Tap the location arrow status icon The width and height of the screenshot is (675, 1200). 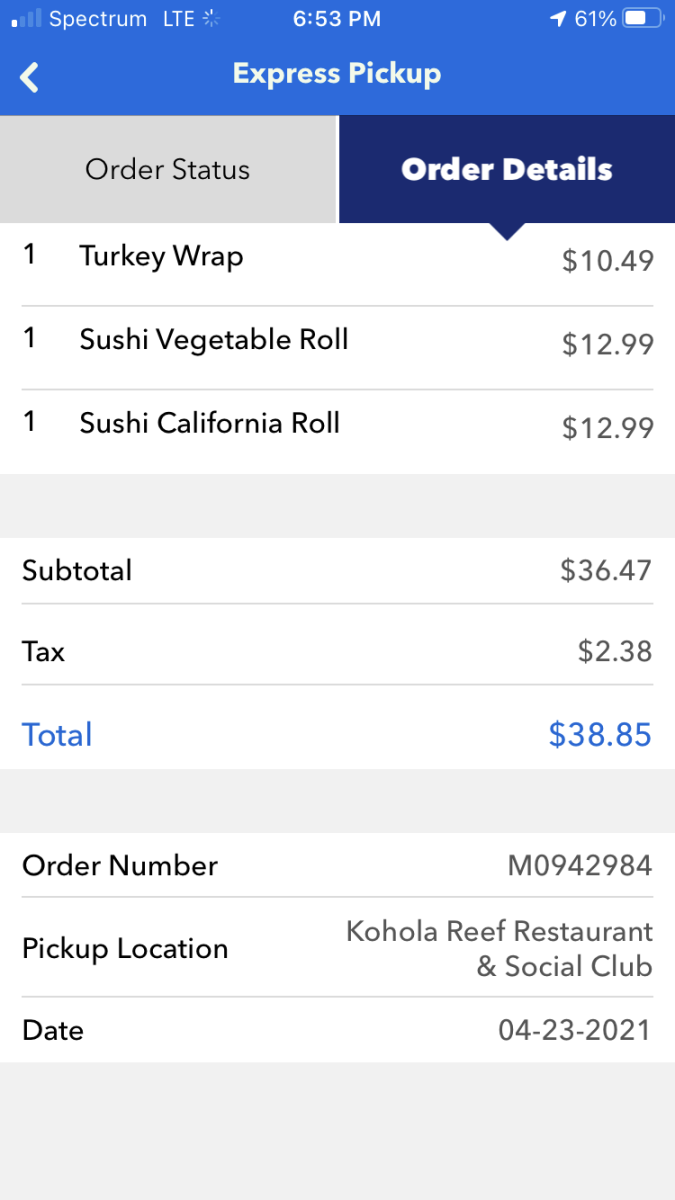558,19
